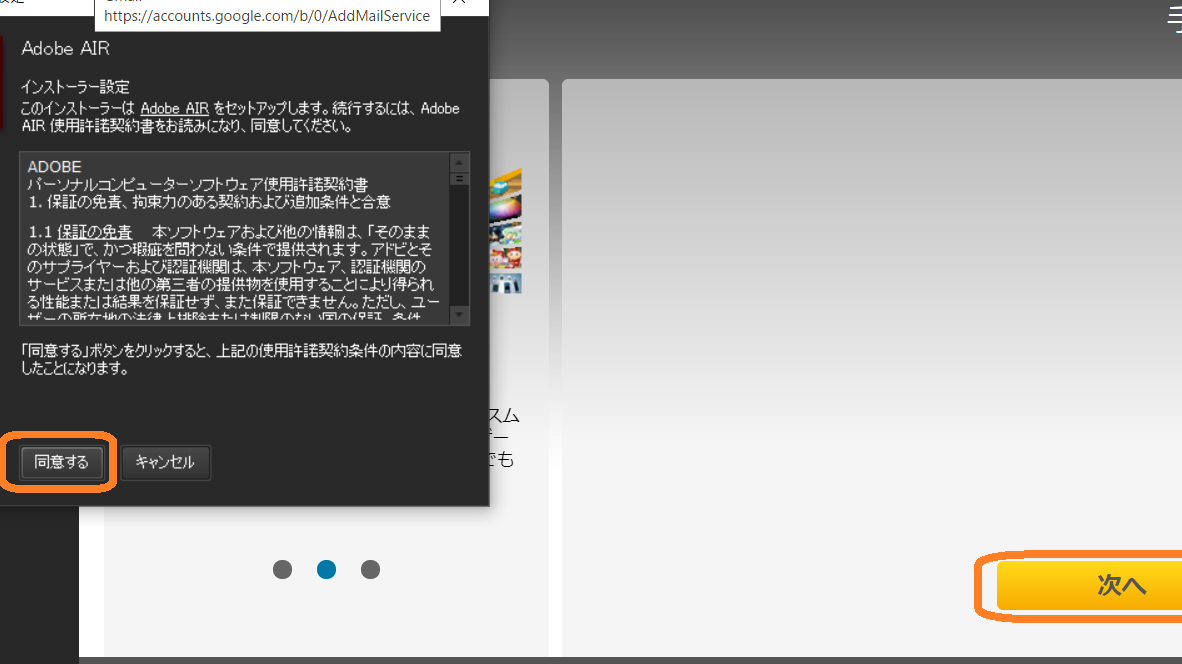
Task: Select the blue active carousel dot
Action: coord(326,570)
